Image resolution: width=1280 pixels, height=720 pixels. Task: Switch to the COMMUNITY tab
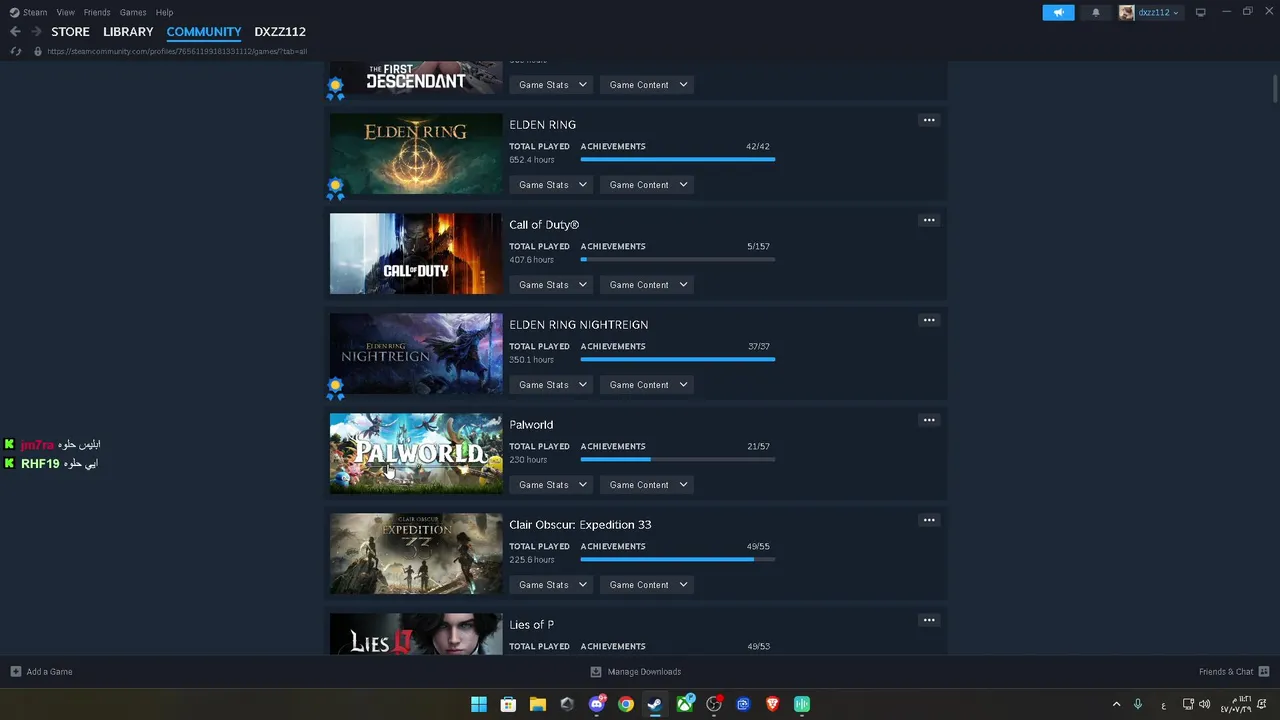pos(204,32)
